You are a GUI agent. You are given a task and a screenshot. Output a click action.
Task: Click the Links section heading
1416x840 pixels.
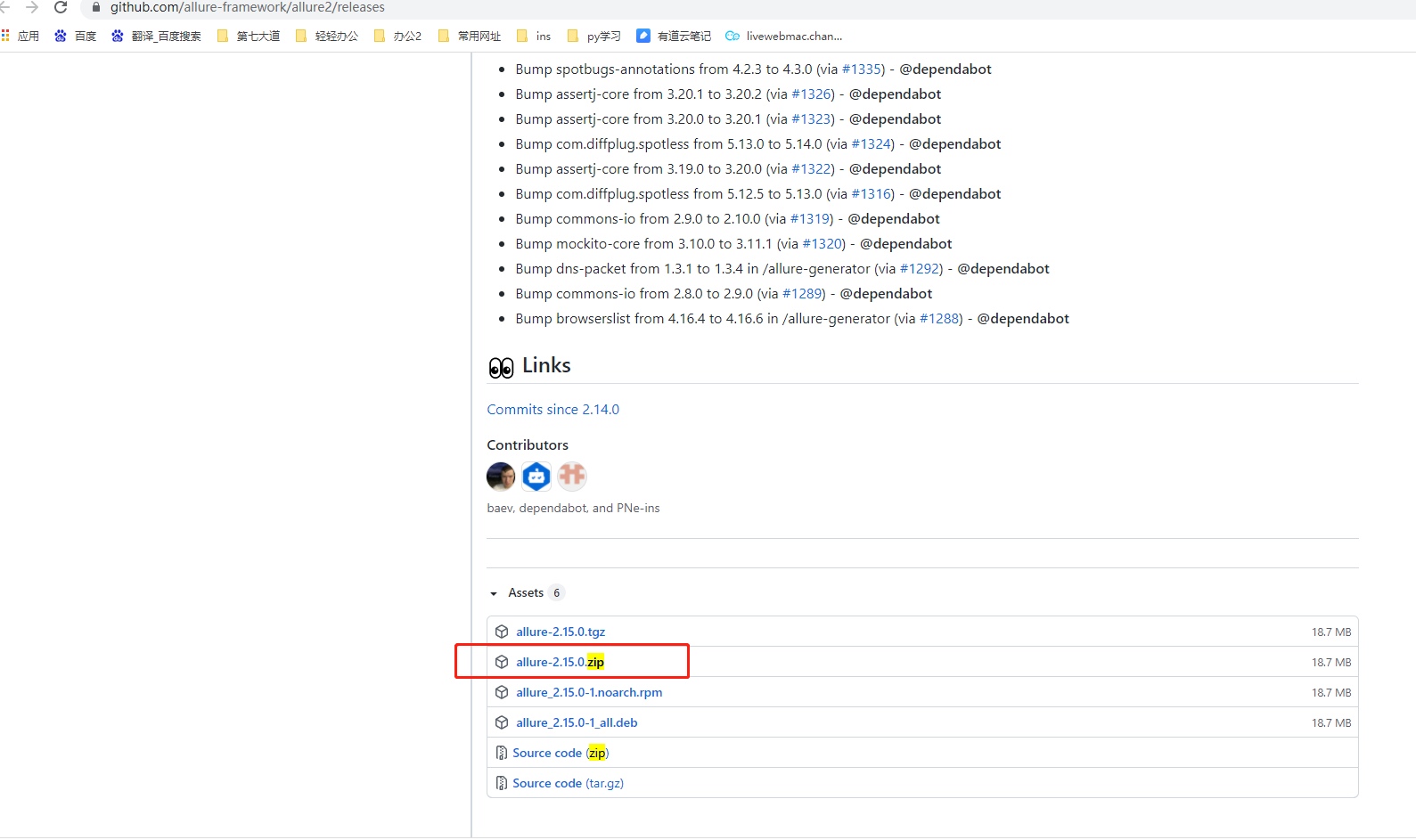(546, 366)
